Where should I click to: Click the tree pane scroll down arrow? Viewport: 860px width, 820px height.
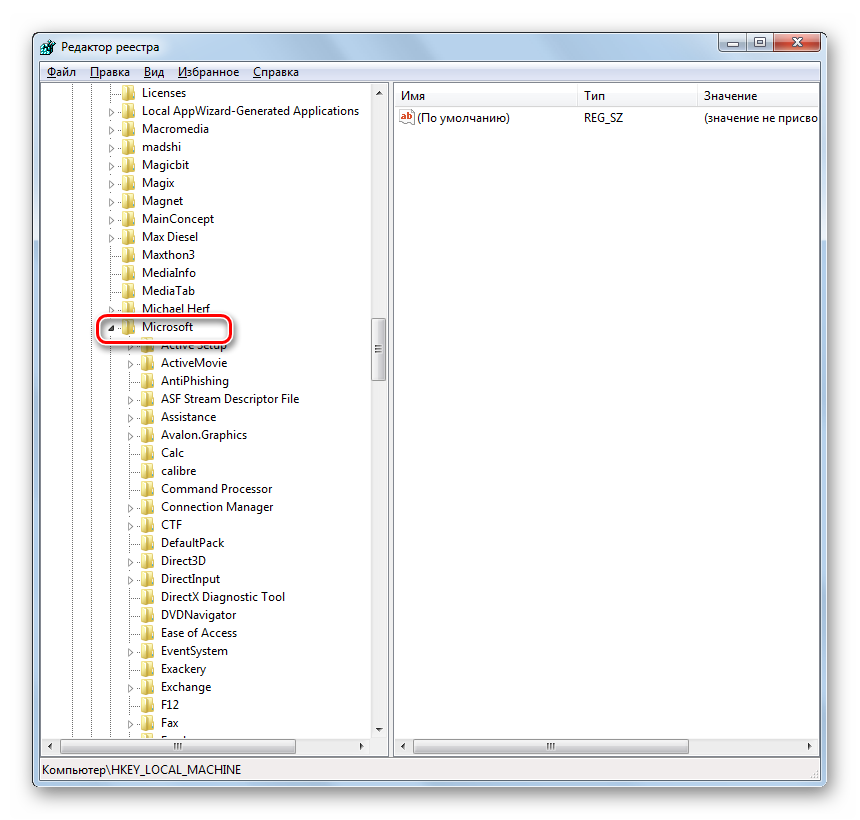[379, 730]
